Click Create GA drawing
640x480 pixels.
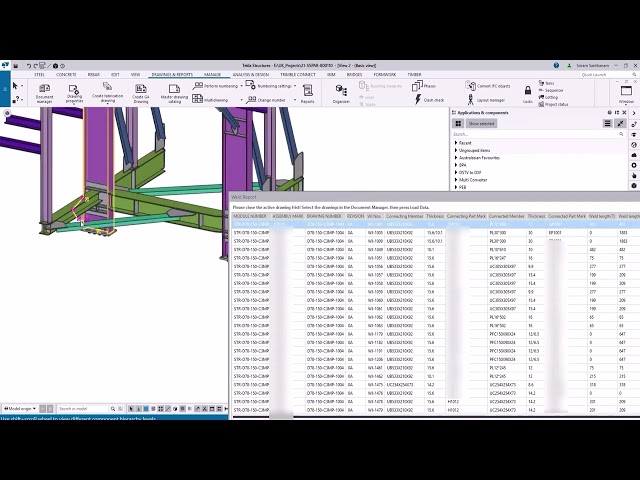[x=141, y=93]
